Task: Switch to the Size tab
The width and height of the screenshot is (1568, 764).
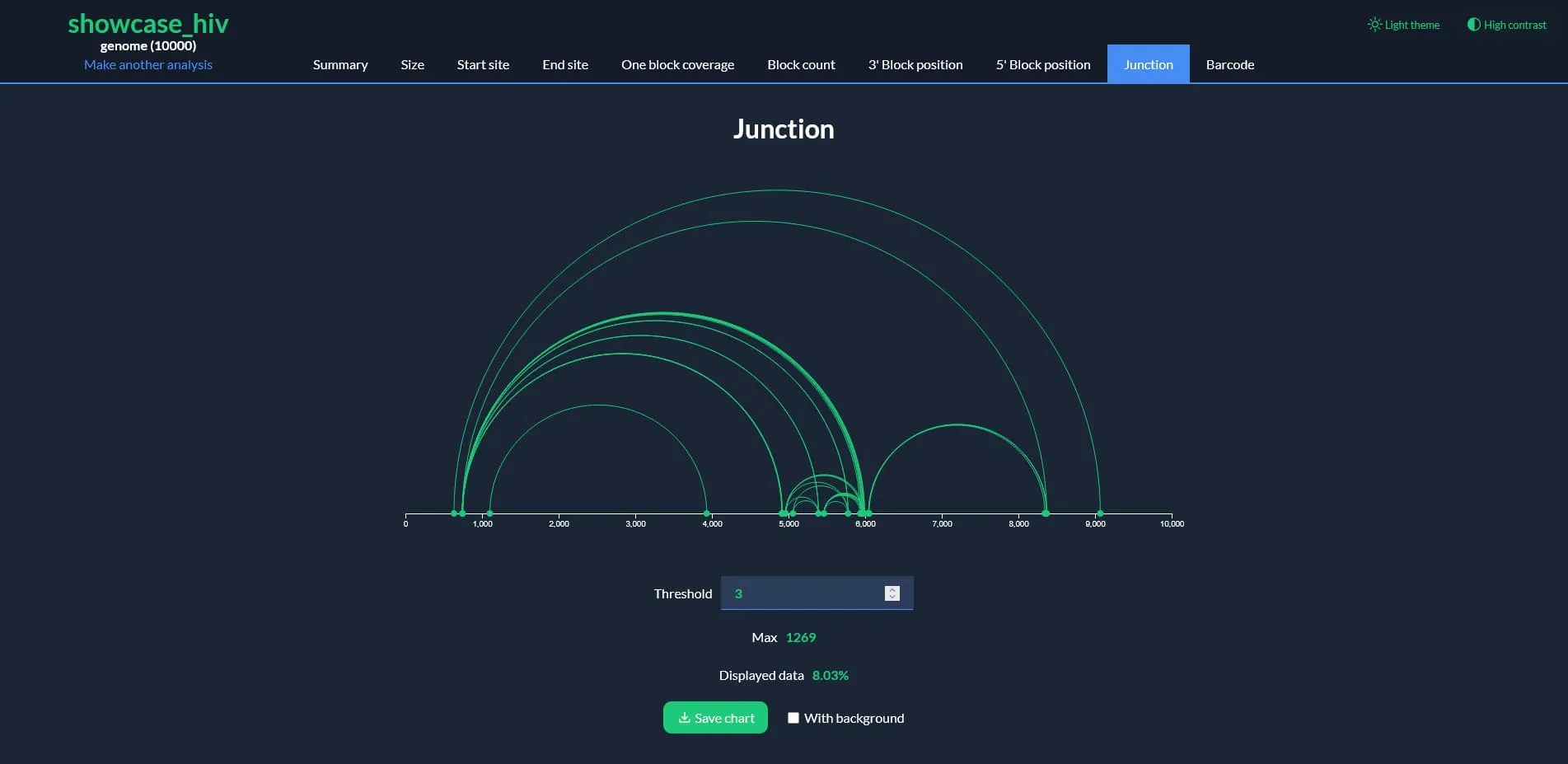Action: [412, 64]
